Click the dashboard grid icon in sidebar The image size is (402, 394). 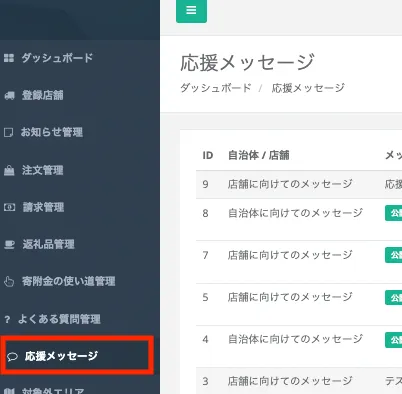[x=9, y=58]
